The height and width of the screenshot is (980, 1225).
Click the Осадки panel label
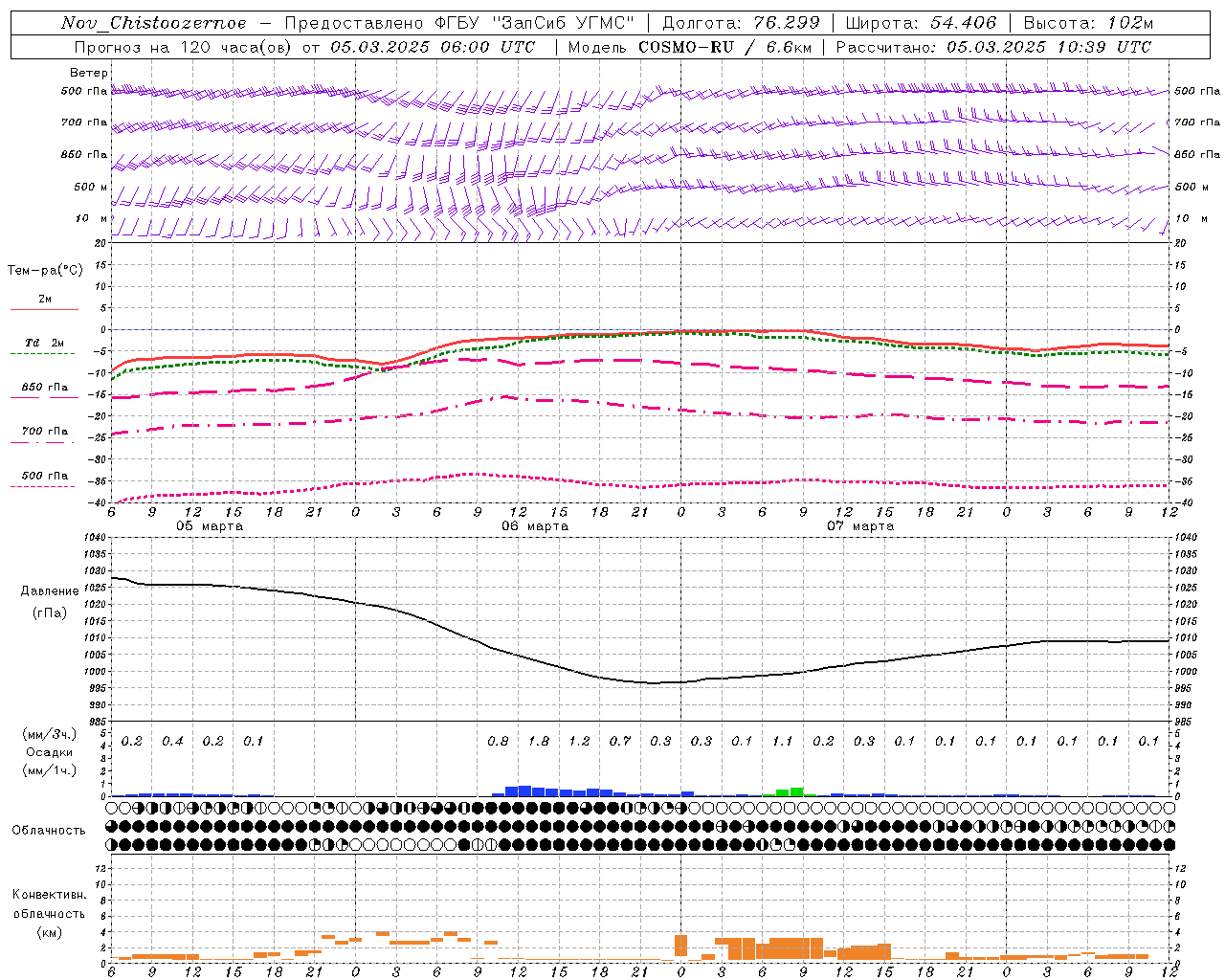point(50,752)
